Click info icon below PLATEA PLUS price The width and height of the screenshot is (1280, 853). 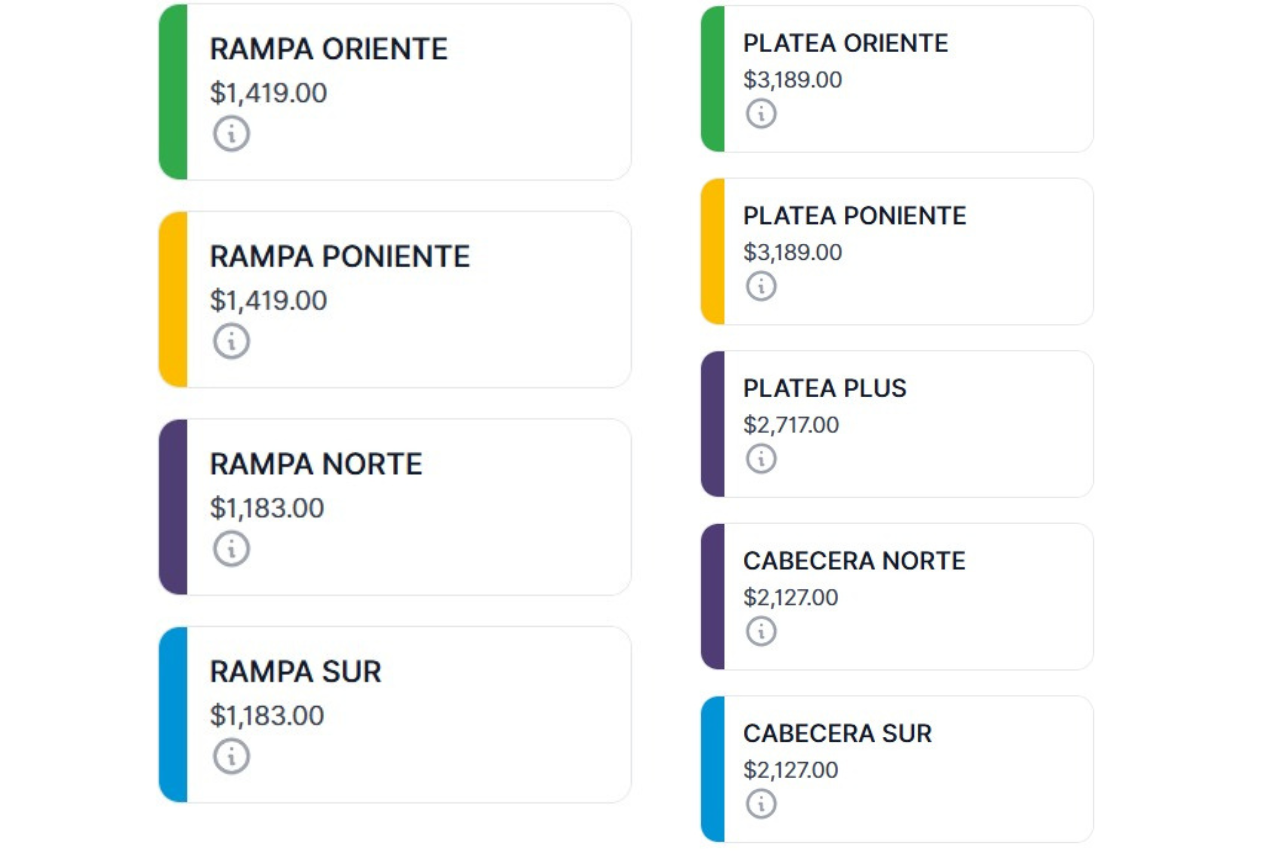pos(761,459)
